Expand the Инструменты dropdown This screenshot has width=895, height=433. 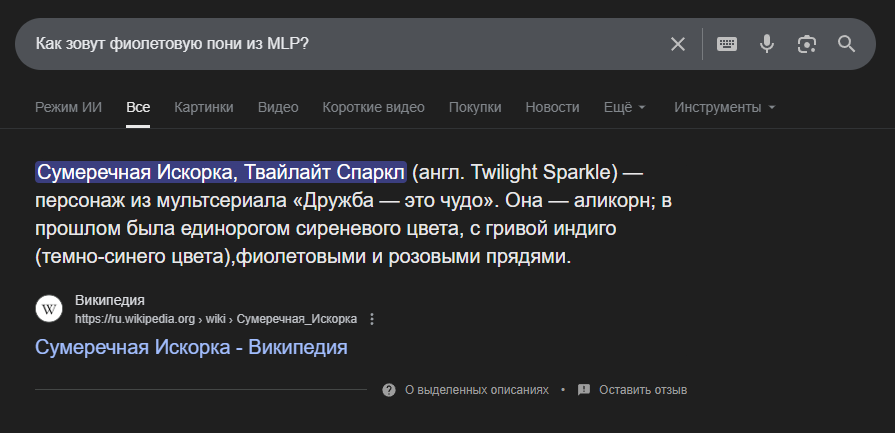pos(724,107)
